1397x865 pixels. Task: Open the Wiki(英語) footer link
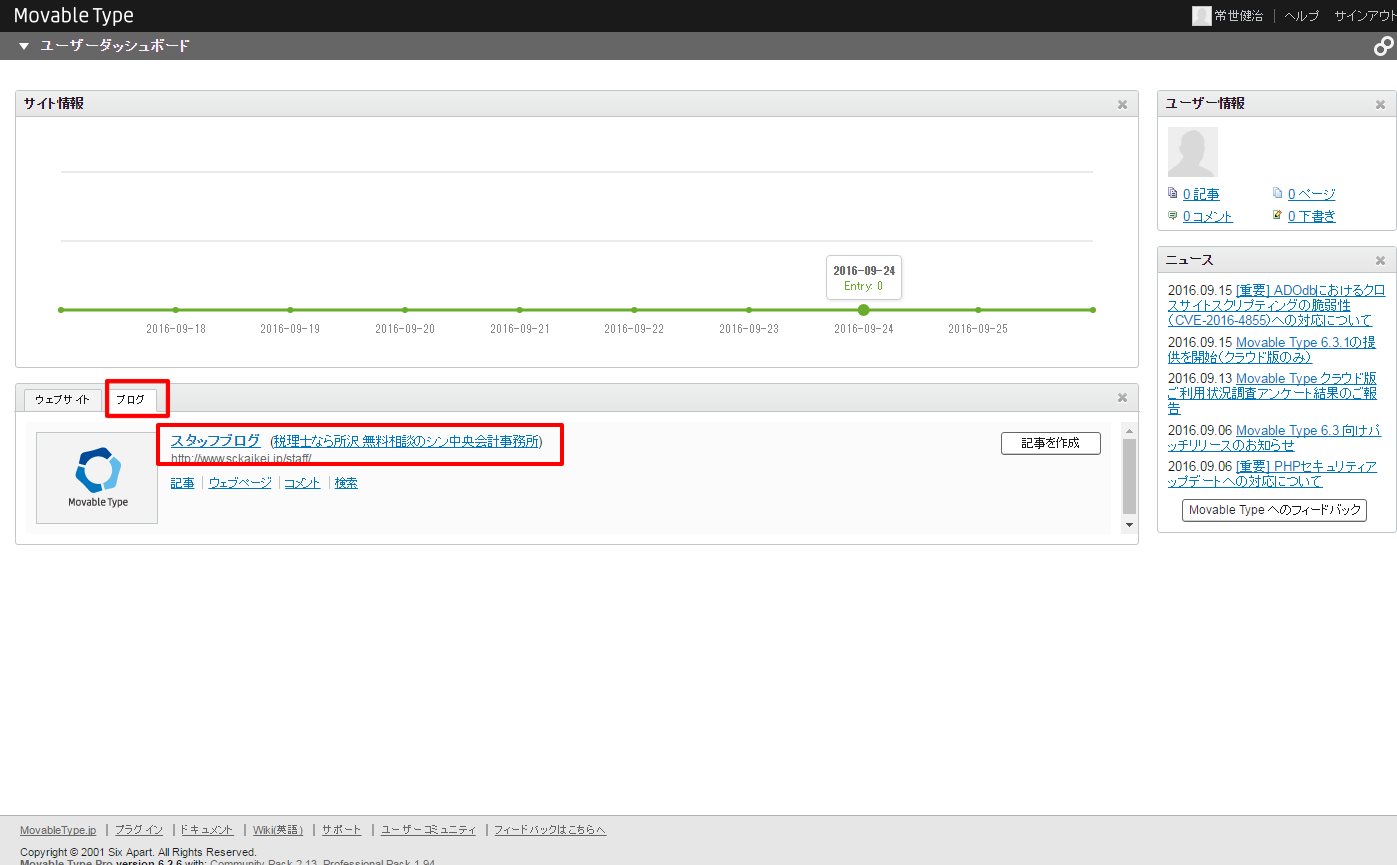click(278, 830)
